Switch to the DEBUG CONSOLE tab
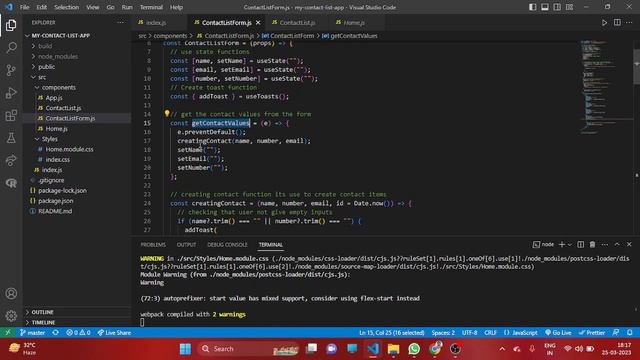Image resolution: width=640 pixels, height=360 pixels. (227, 244)
